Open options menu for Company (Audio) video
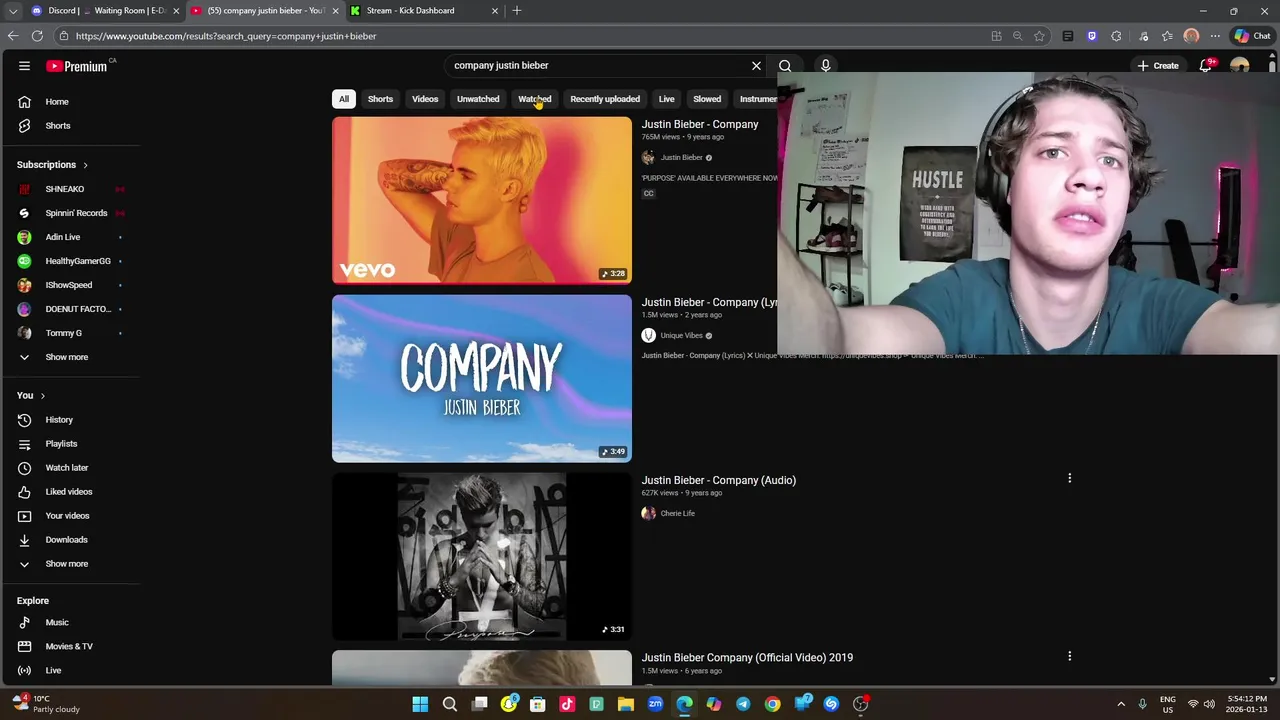 coord(1069,479)
